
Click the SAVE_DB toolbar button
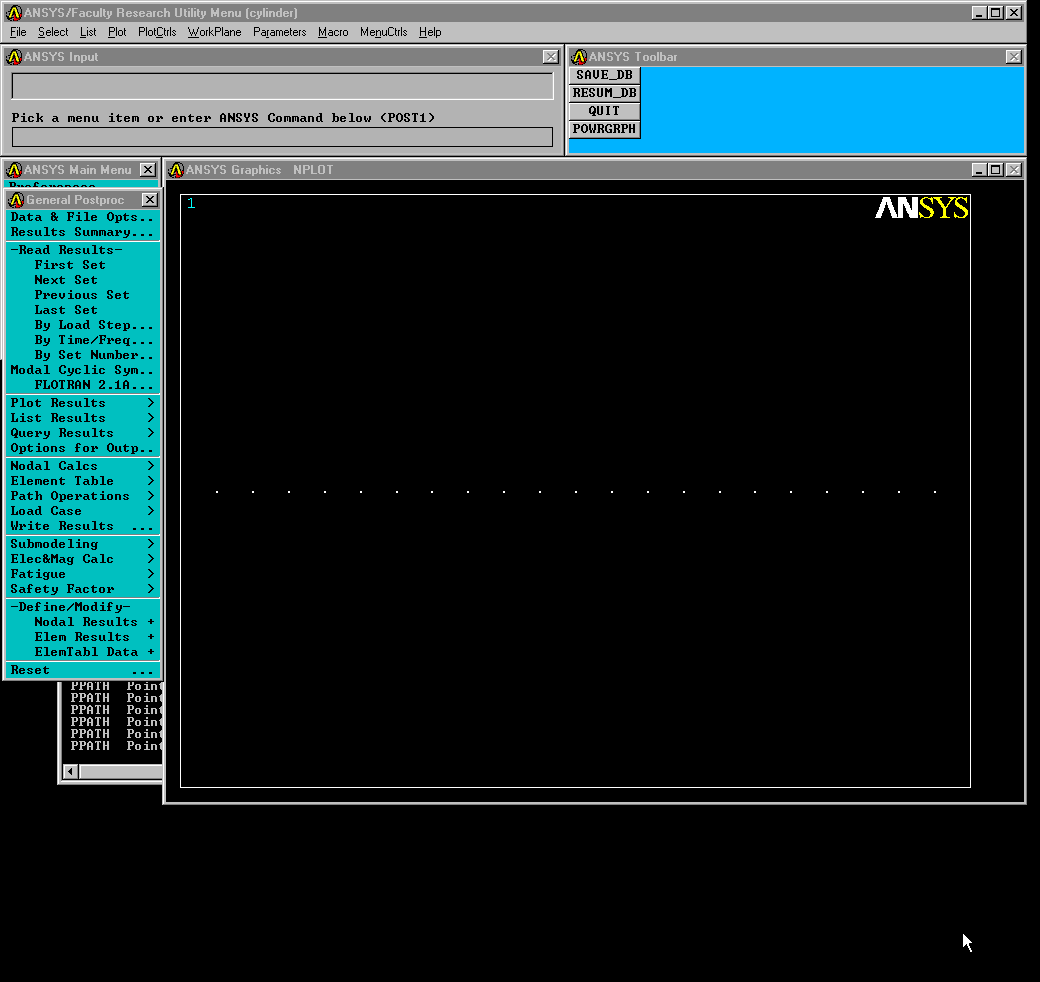pyautogui.click(x=604, y=75)
